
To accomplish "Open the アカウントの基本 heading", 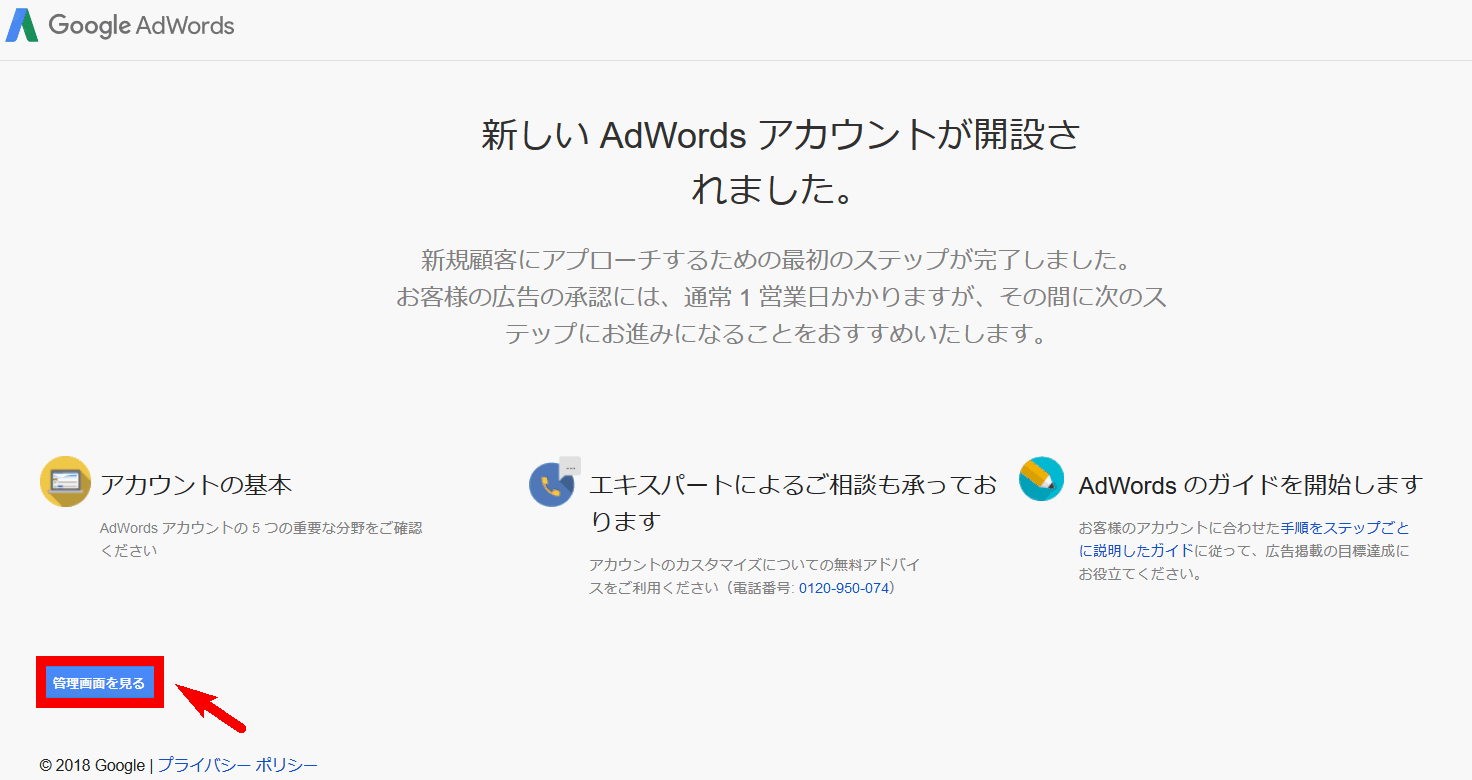I will pos(196,485).
